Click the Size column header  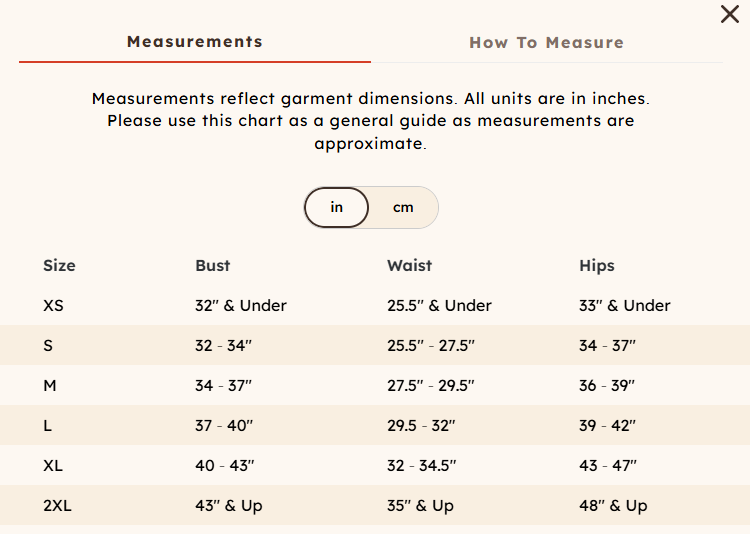pyautogui.click(x=59, y=266)
